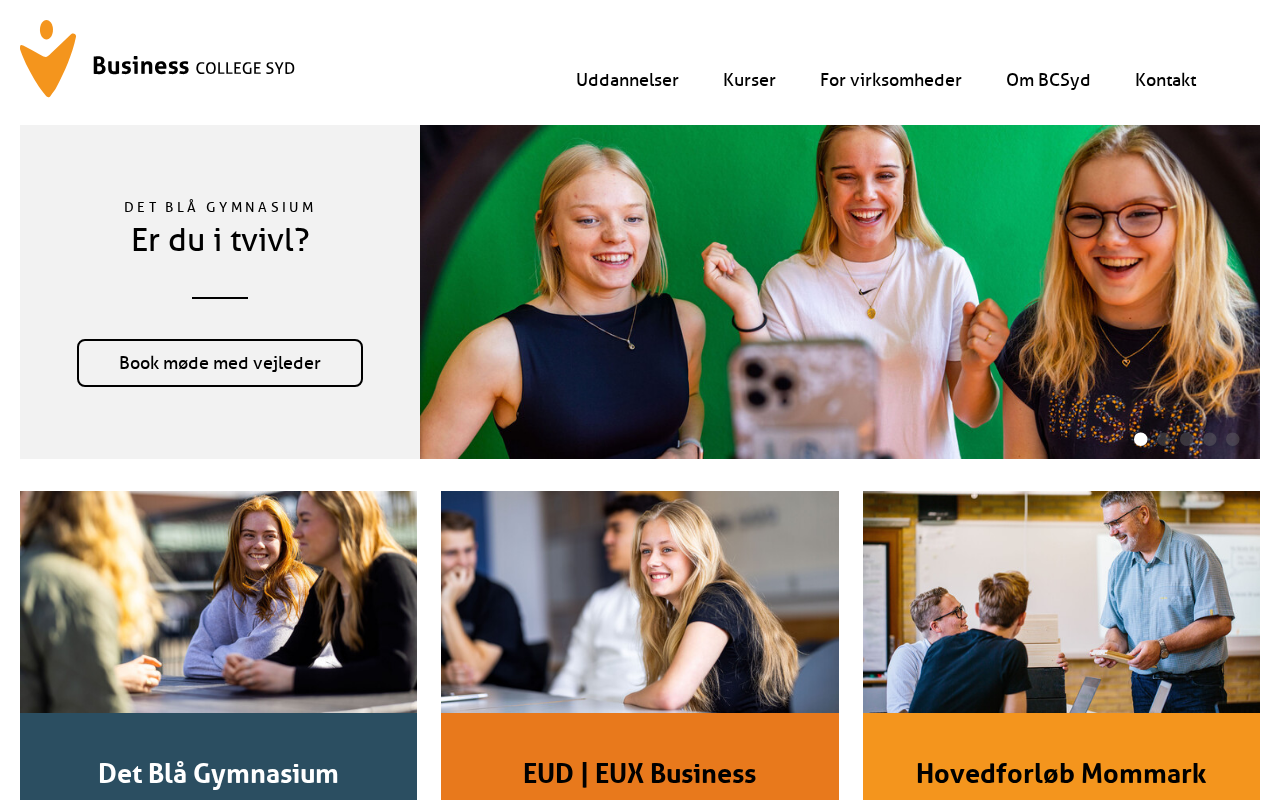
Task: Click the Hovedforløb Mommark title
Action: tap(1061, 773)
